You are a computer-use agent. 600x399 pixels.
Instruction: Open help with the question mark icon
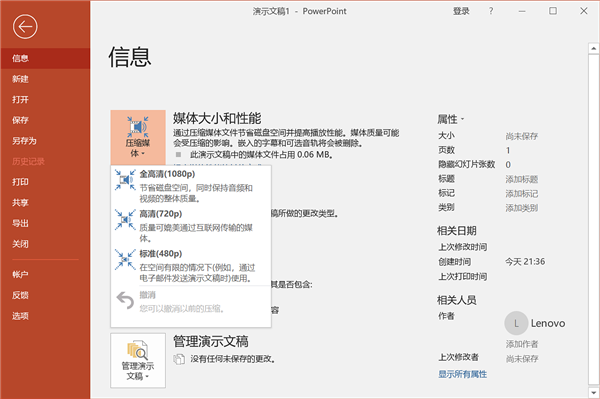coord(491,11)
